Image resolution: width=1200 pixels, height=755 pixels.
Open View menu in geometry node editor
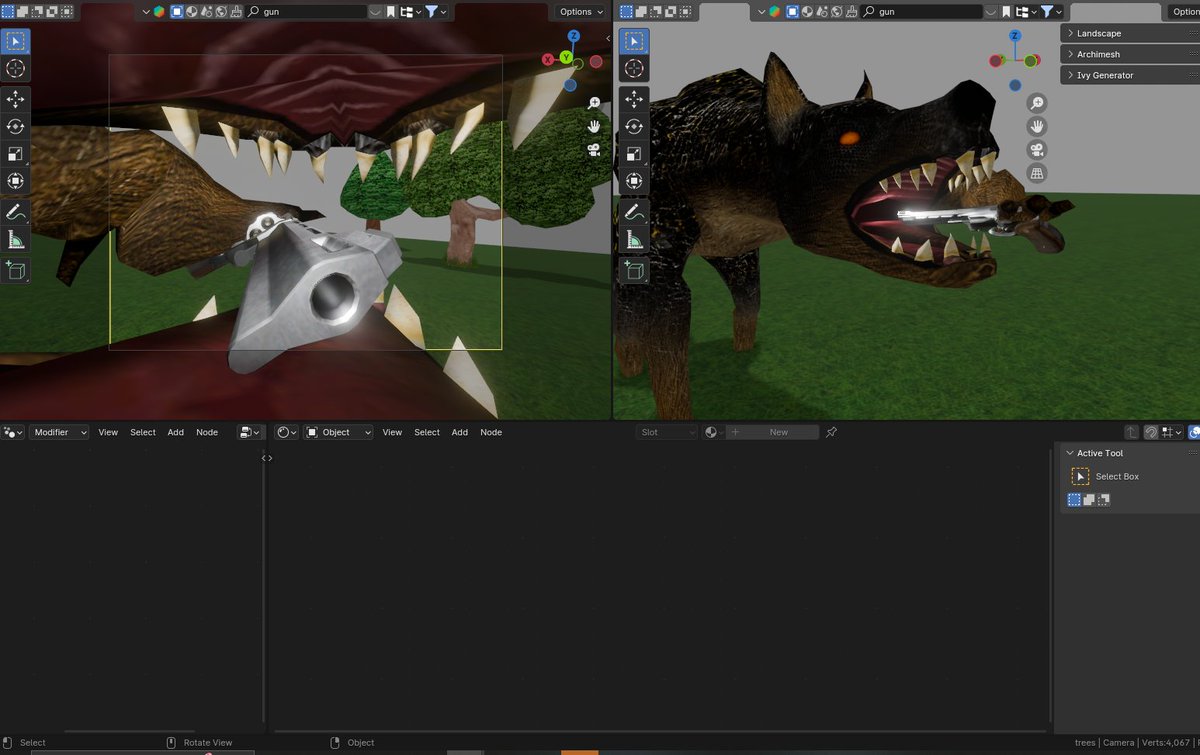(x=108, y=432)
